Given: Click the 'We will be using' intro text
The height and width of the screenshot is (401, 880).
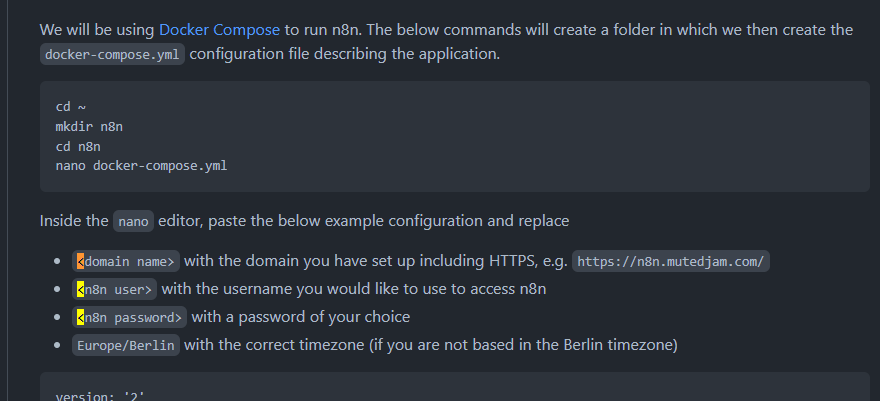Looking at the screenshot, I should [97, 30].
